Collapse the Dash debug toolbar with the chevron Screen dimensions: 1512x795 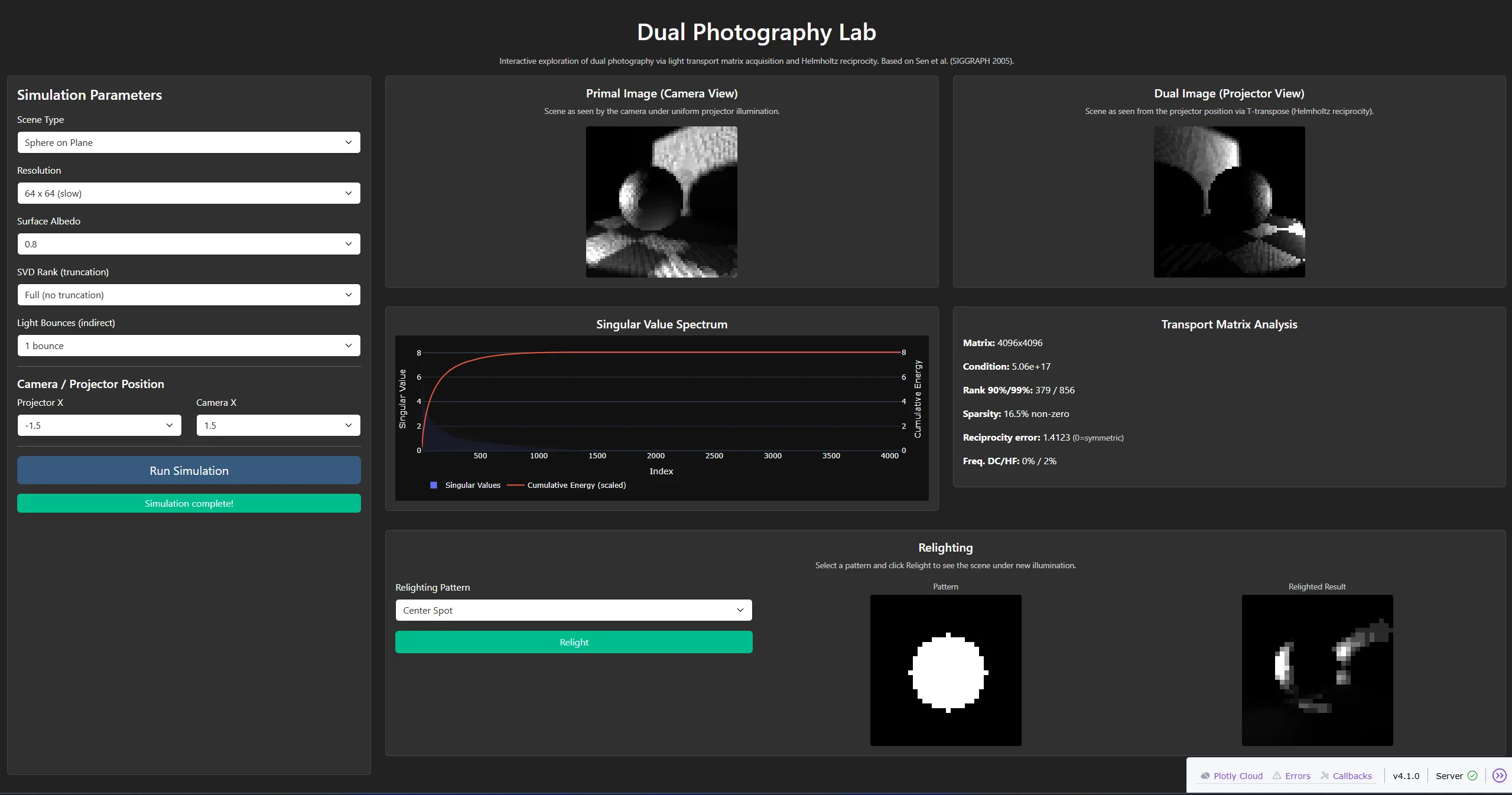tap(1500, 776)
